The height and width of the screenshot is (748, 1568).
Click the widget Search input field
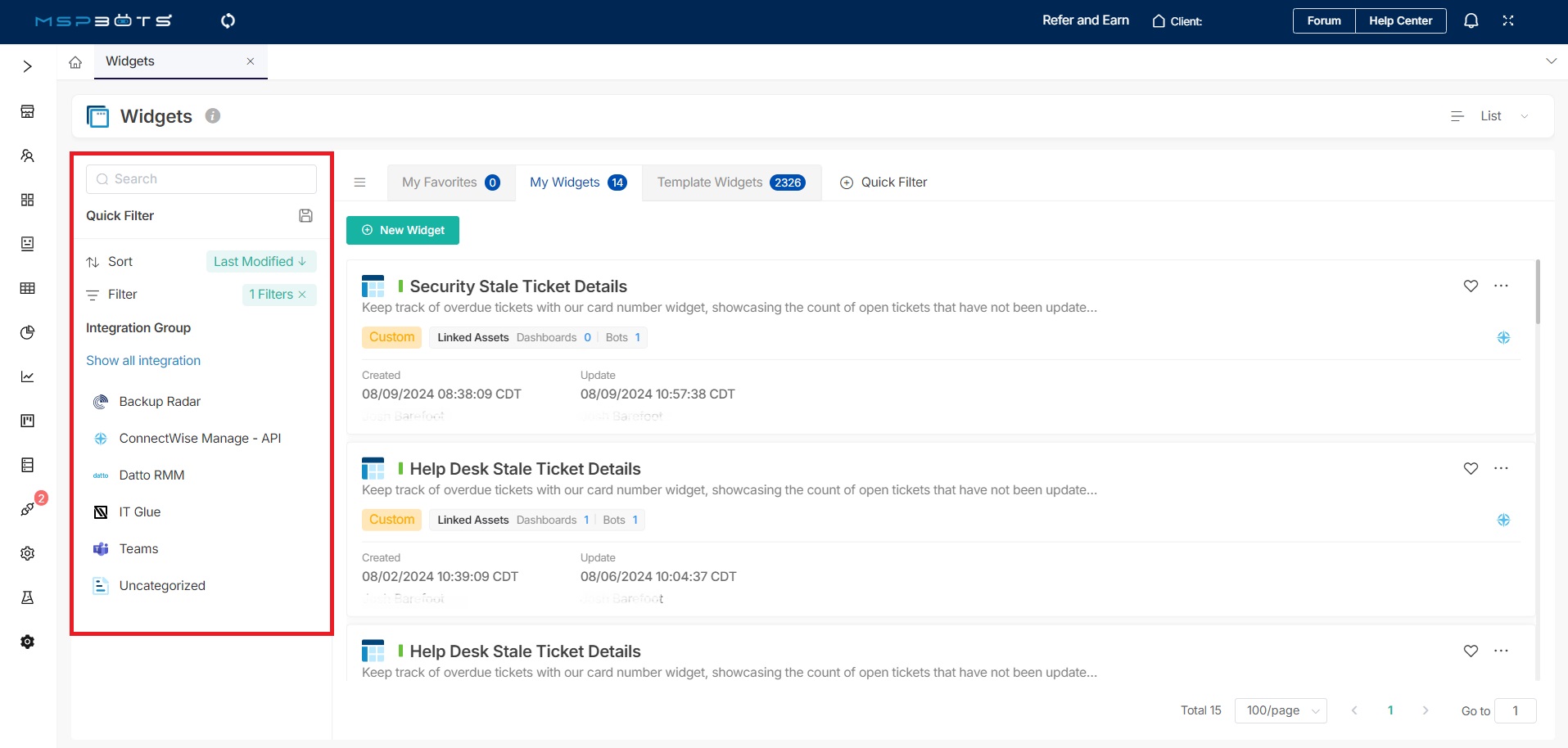201,179
